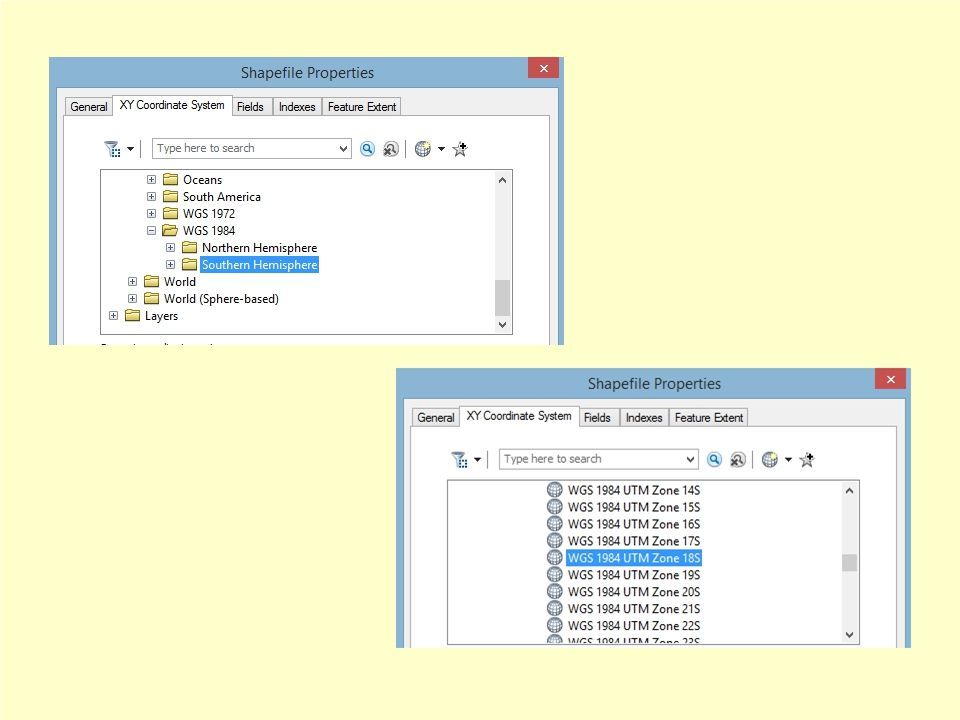The image size is (960, 720).
Task: Expand World (Sphere-based) folder
Action: [132, 299]
